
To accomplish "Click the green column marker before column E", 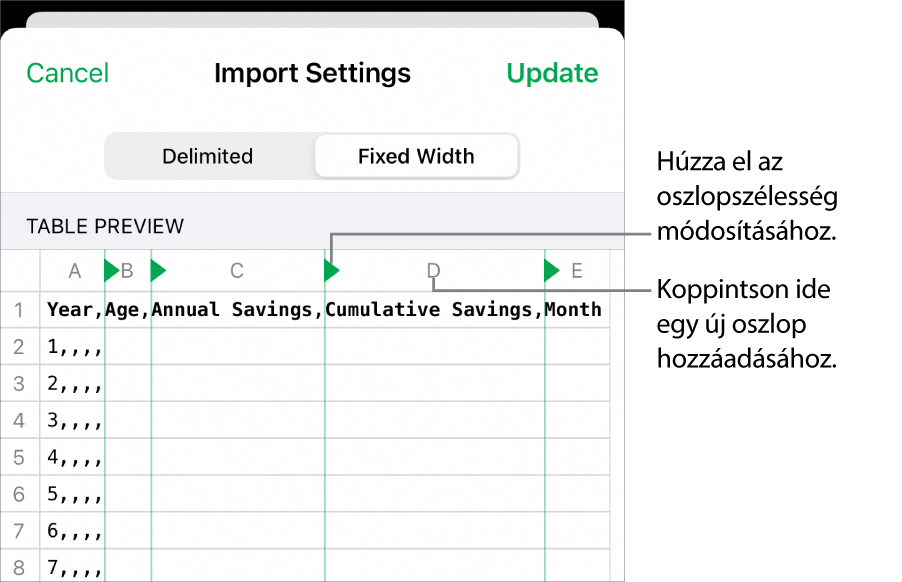I will [x=551, y=270].
